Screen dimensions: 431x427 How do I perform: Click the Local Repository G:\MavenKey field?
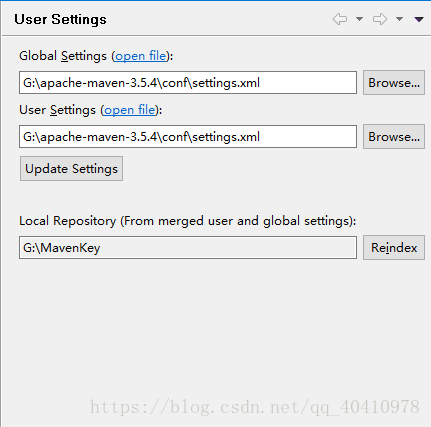tap(188, 247)
